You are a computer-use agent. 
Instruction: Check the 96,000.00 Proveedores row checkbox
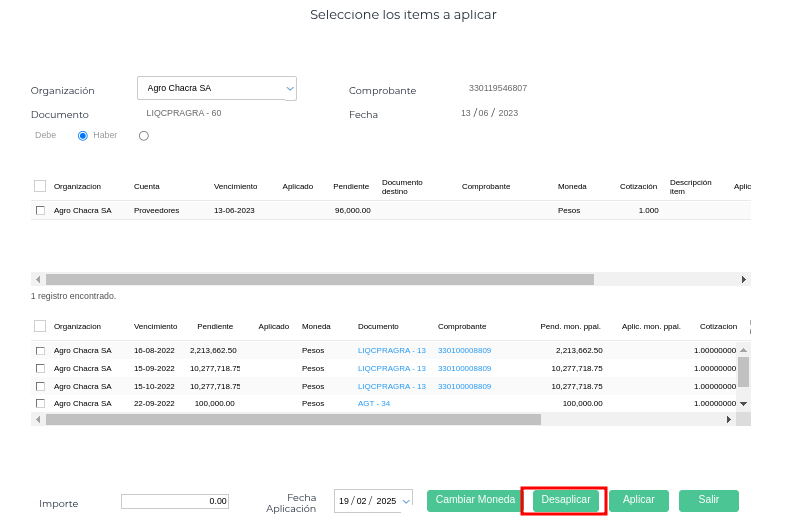pyautogui.click(x=40, y=211)
